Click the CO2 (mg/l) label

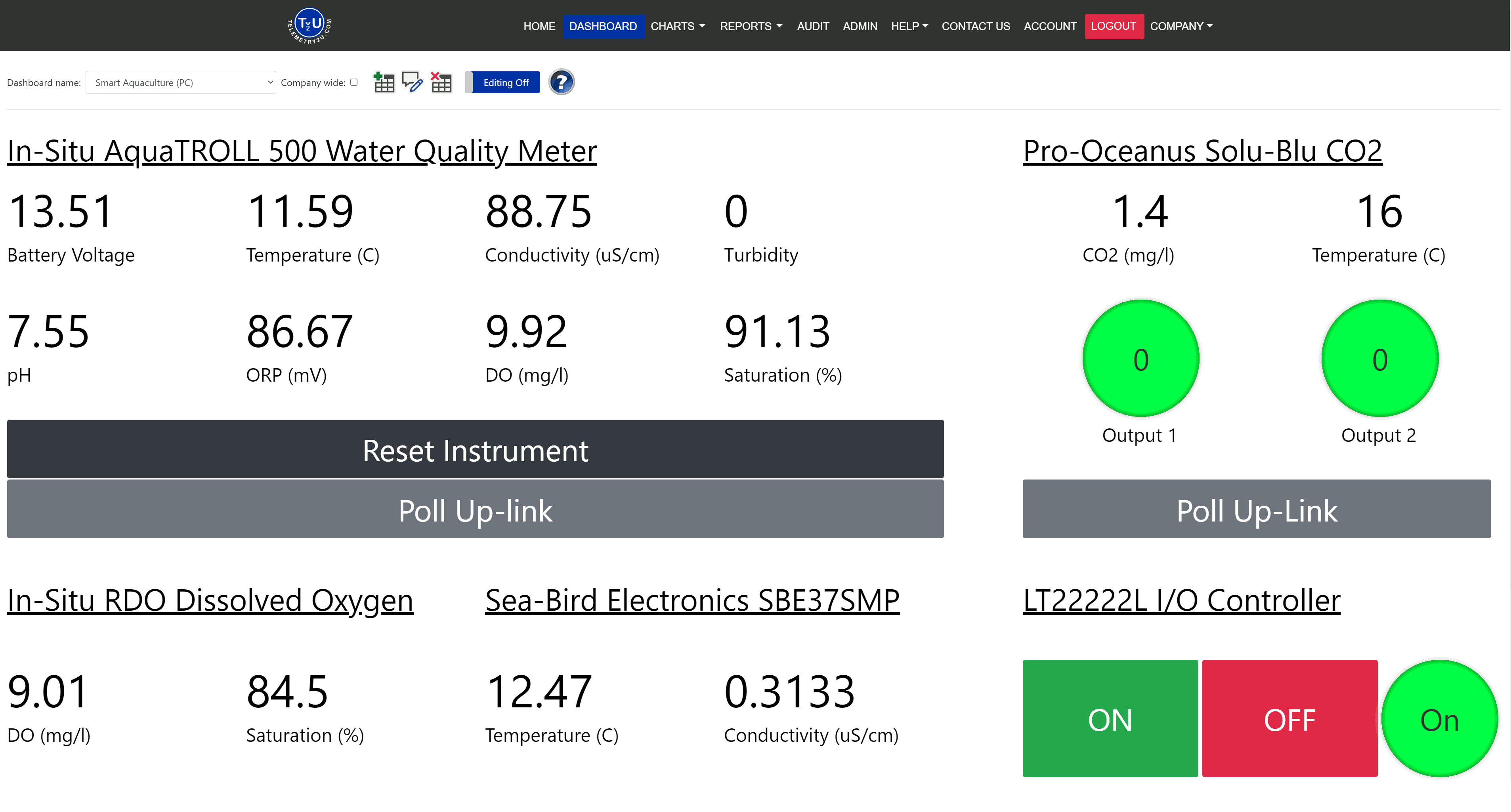pos(1128,255)
